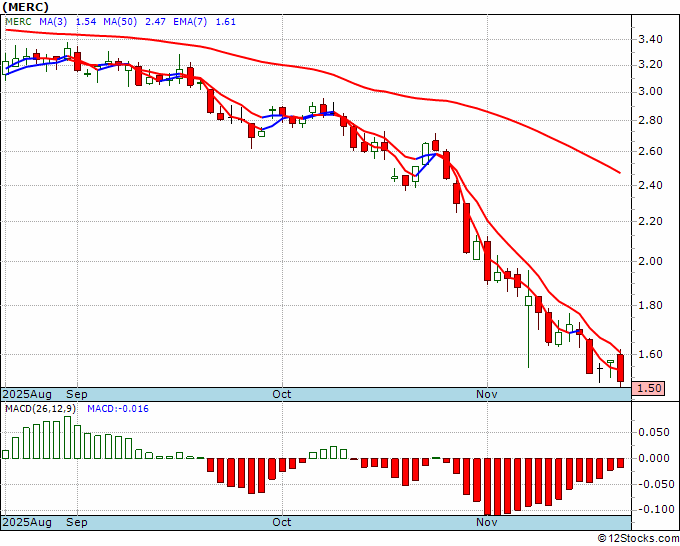Click the MERC legend label
This screenshot has width=680, height=546.
(x=18, y=22)
